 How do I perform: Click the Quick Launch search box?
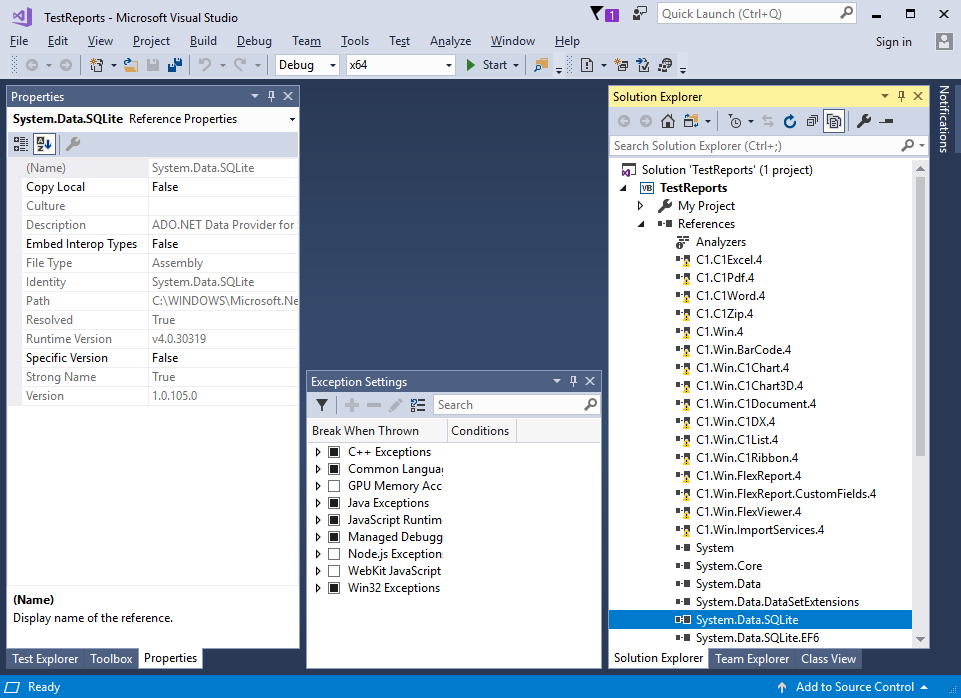coord(756,14)
